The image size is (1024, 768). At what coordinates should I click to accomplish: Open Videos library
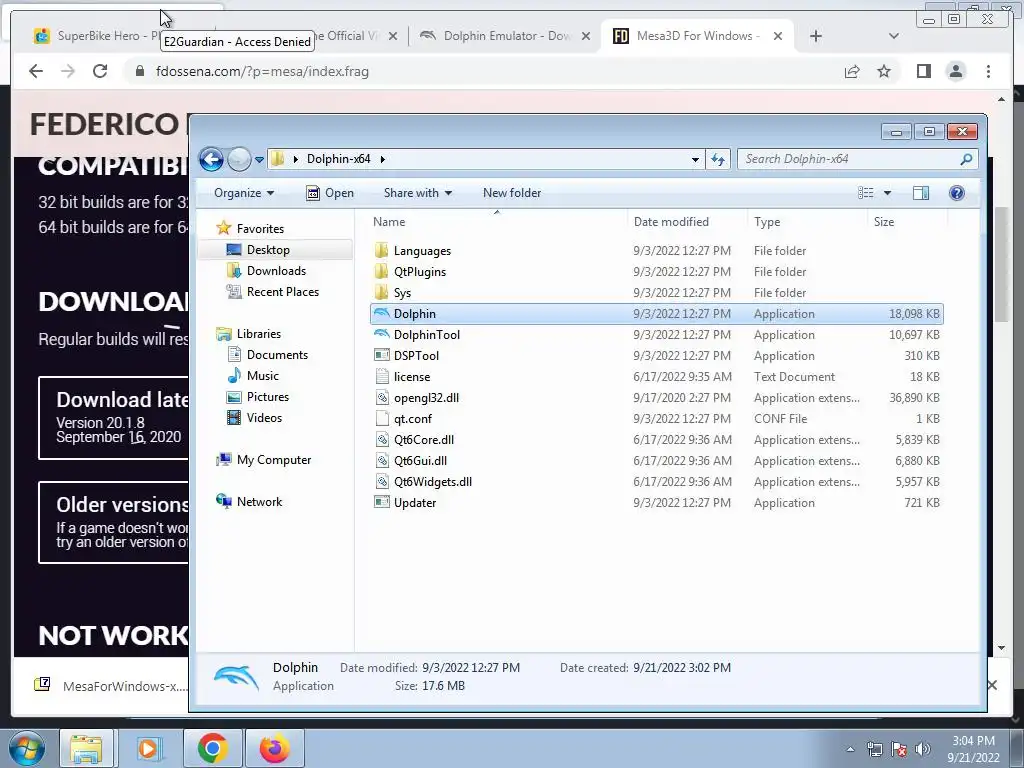[264, 417]
